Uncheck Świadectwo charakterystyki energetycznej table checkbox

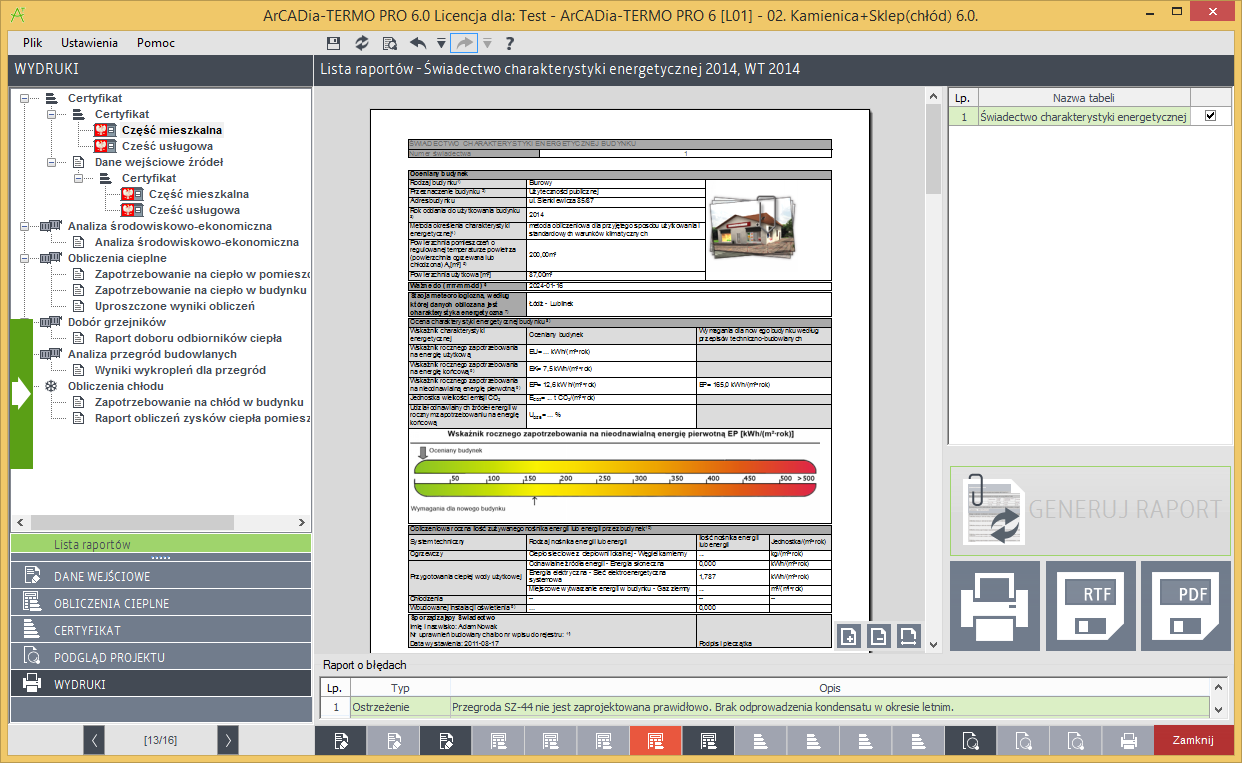tap(1211, 116)
